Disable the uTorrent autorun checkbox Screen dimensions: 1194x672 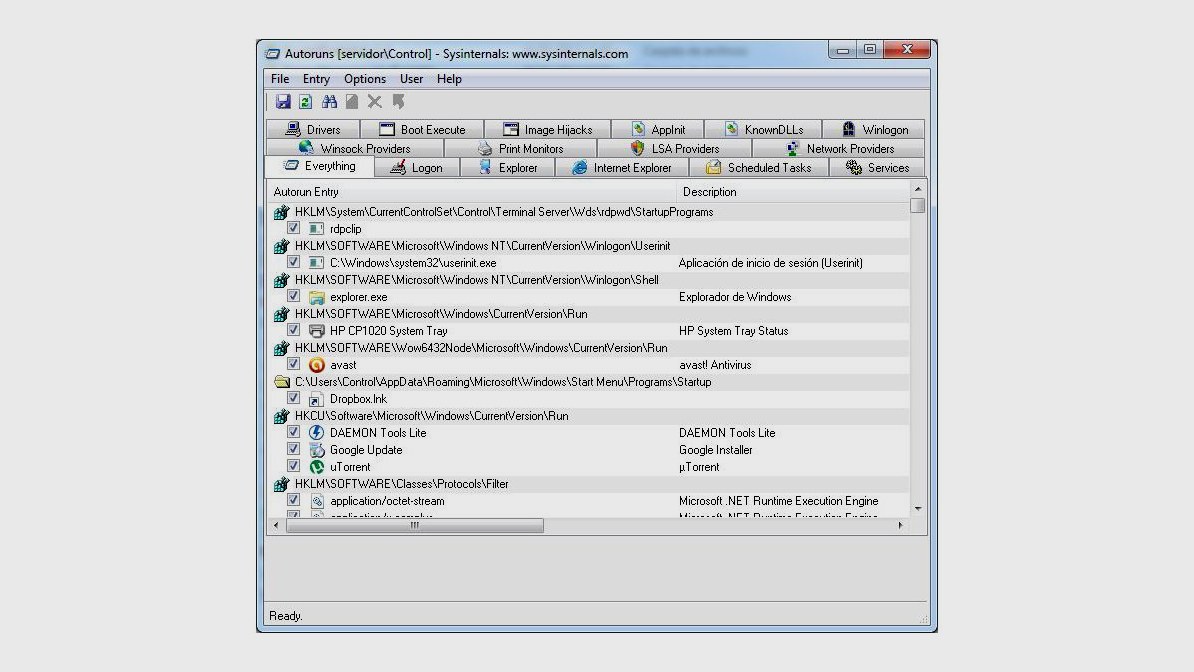293,466
